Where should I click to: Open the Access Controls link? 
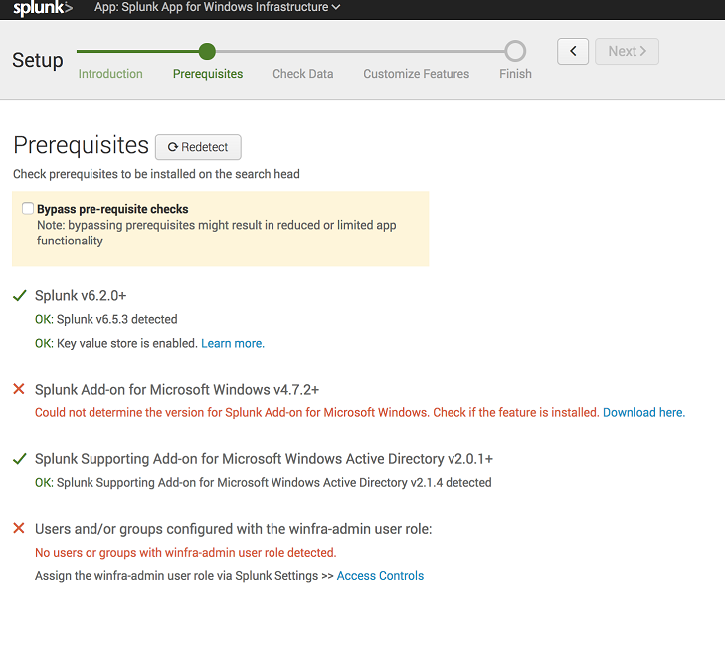(380, 576)
